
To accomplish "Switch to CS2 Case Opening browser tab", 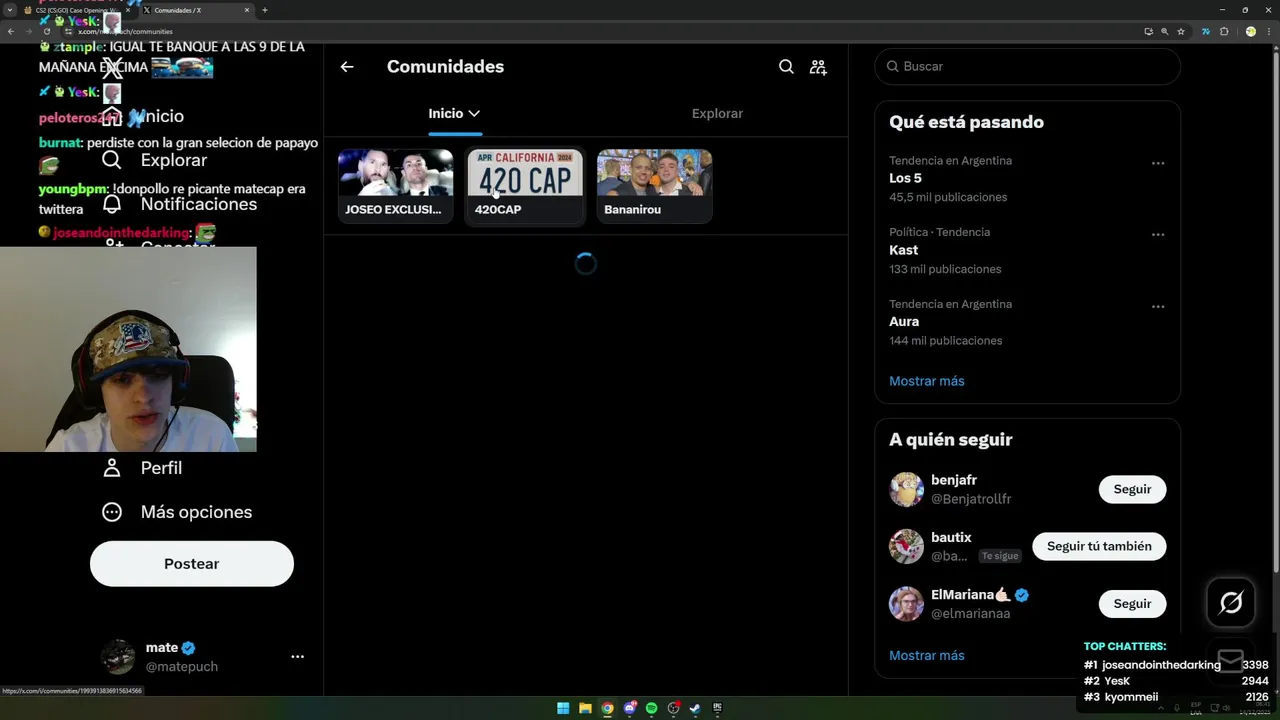I will (x=78, y=10).
